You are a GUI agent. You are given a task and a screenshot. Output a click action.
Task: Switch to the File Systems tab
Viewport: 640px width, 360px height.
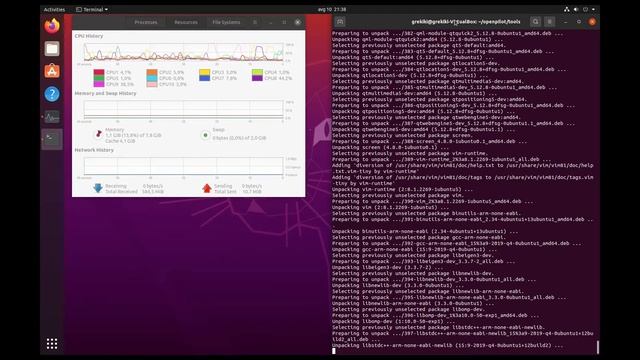tap(226, 22)
